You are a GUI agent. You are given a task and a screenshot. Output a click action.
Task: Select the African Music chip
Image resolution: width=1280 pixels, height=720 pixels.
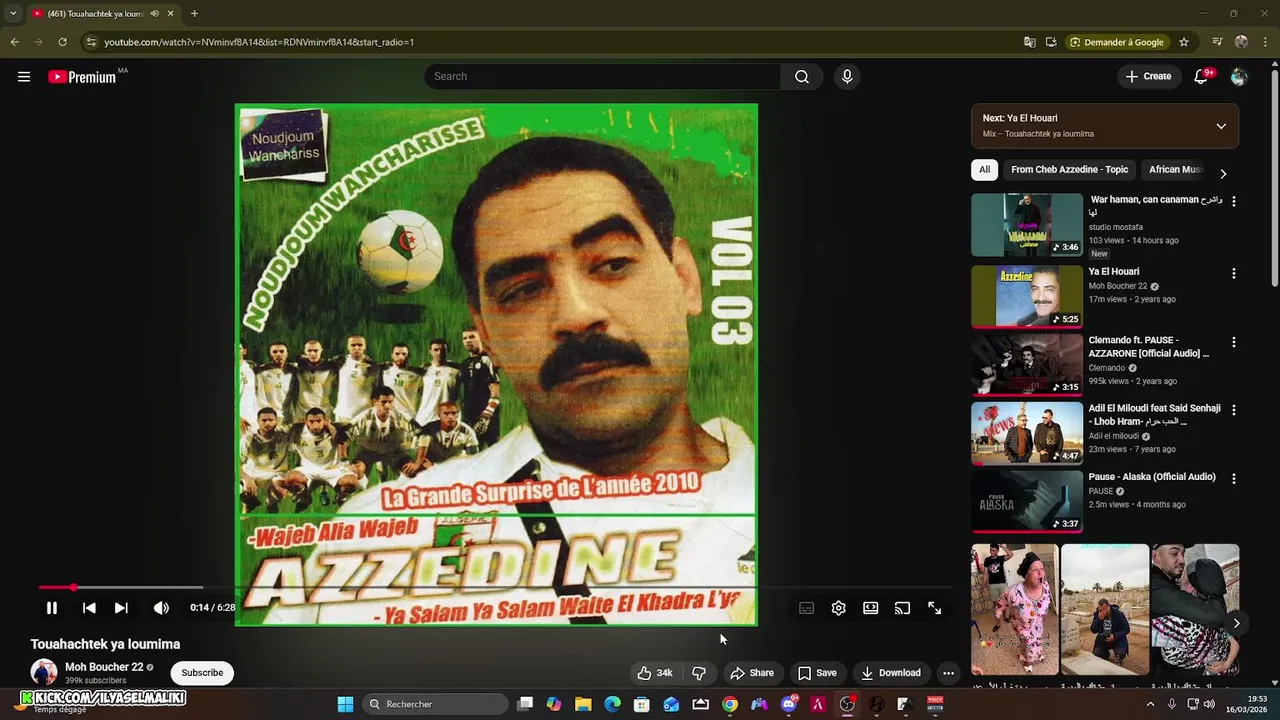point(1175,170)
